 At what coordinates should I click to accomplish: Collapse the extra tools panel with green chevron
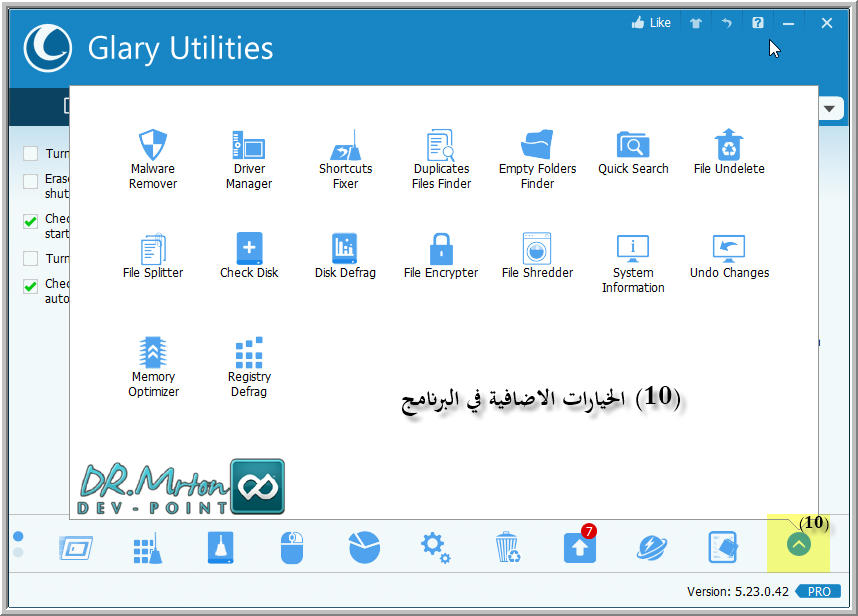pos(798,544)
